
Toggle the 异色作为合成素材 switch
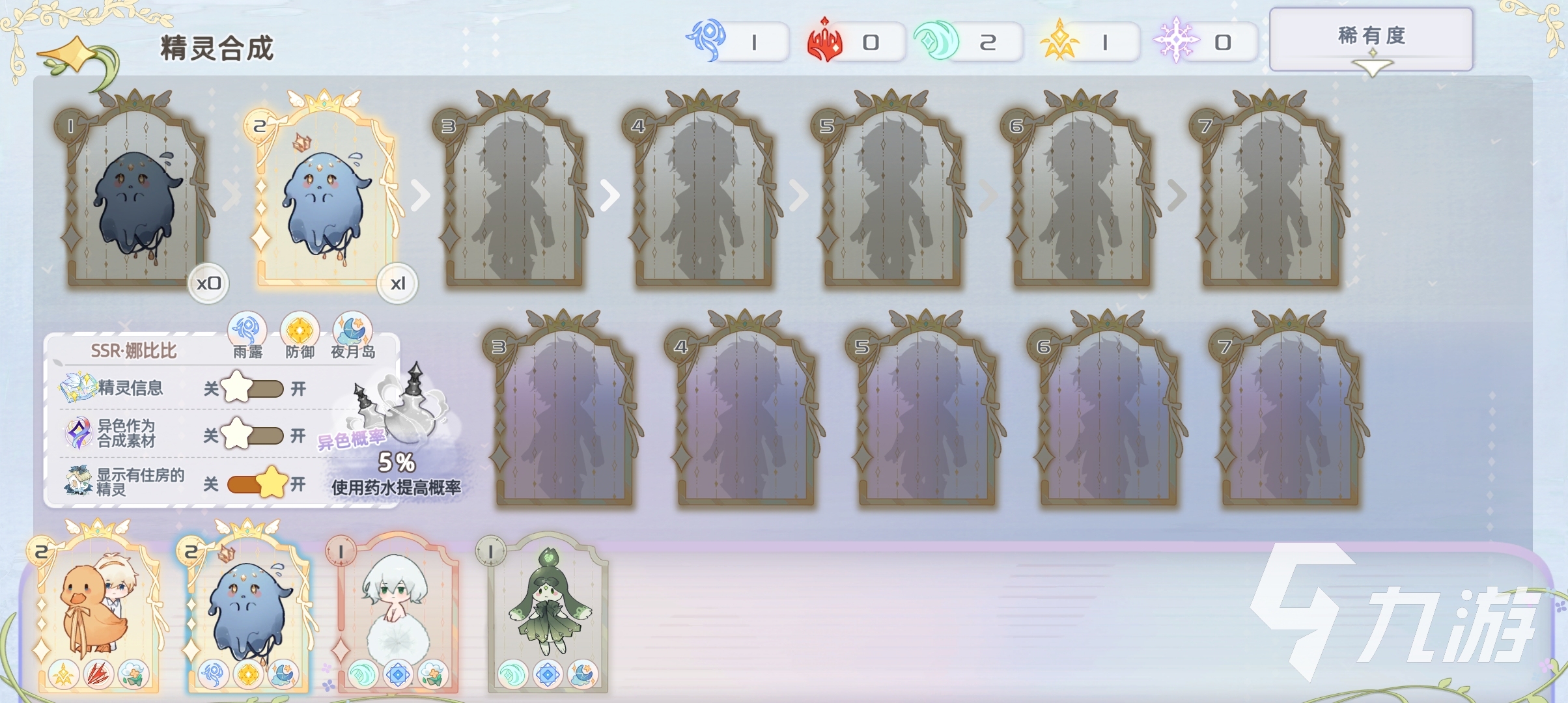coord(252,435)
